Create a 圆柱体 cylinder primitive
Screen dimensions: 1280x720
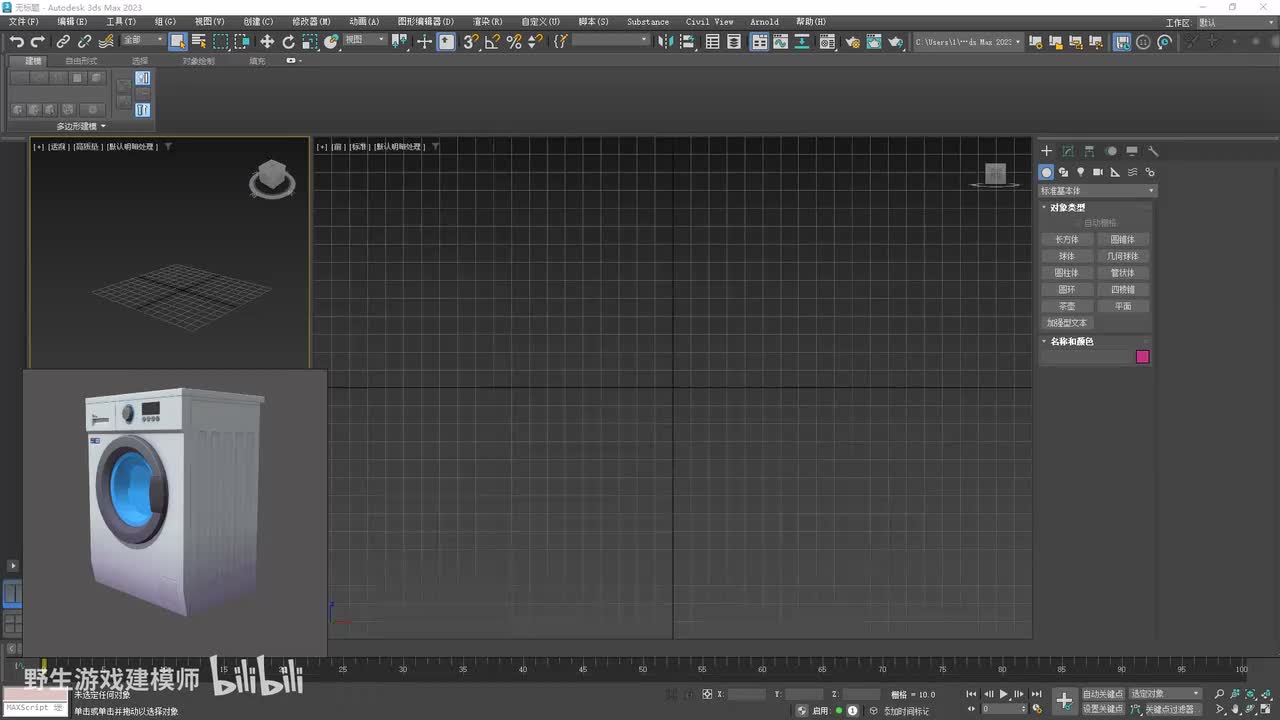(1067, 273)
